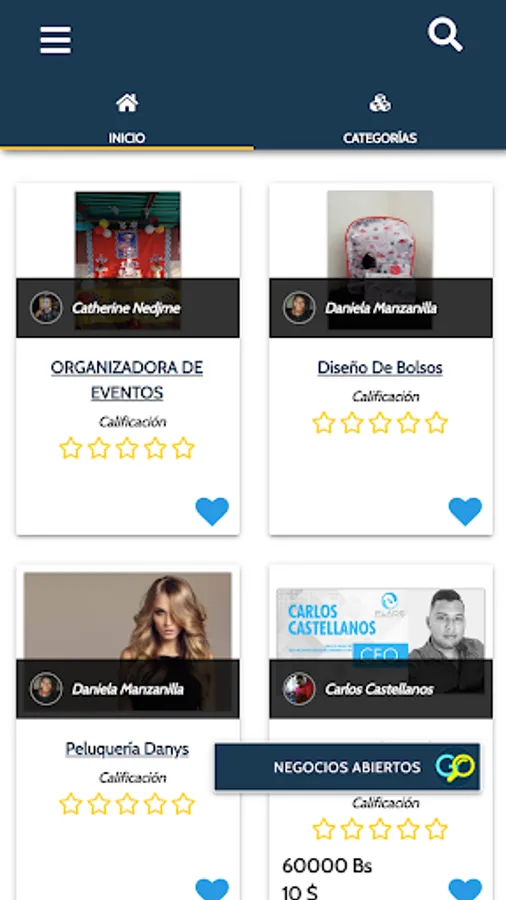
Task: Open ORGANIZADORA DE EVENTOS link
Action: point(127,380)
